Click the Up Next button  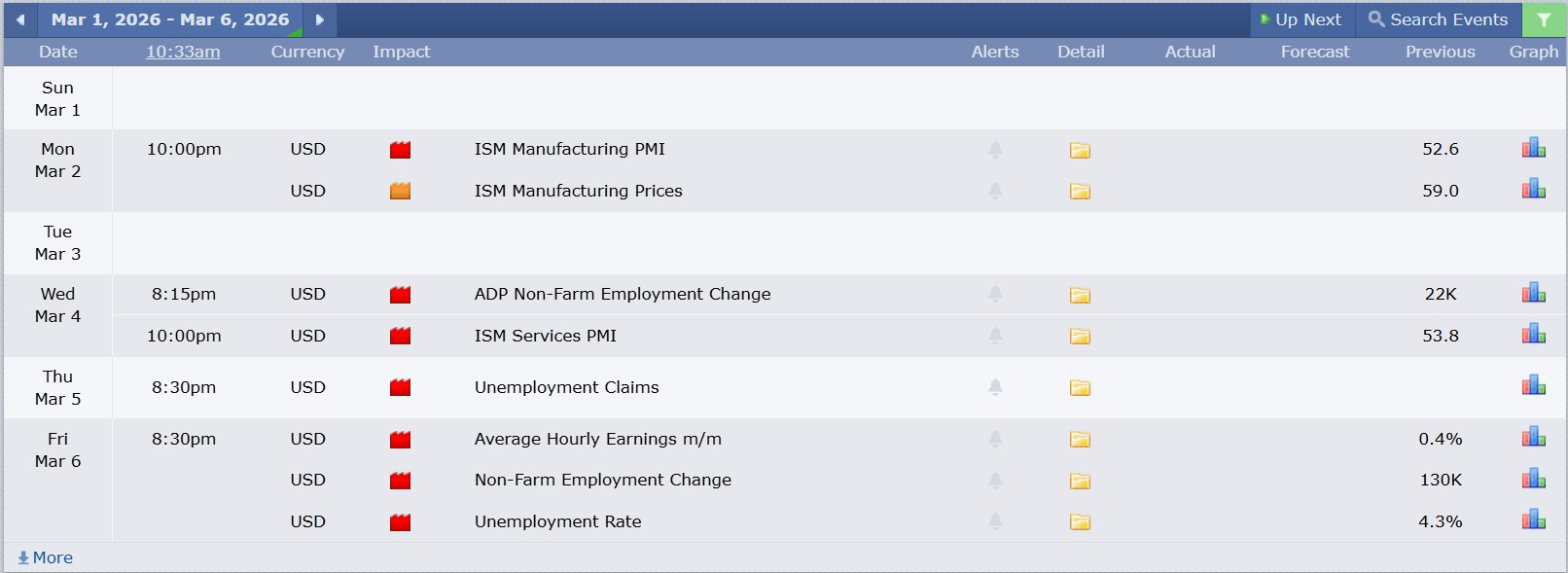click(x=1301, y=19)
